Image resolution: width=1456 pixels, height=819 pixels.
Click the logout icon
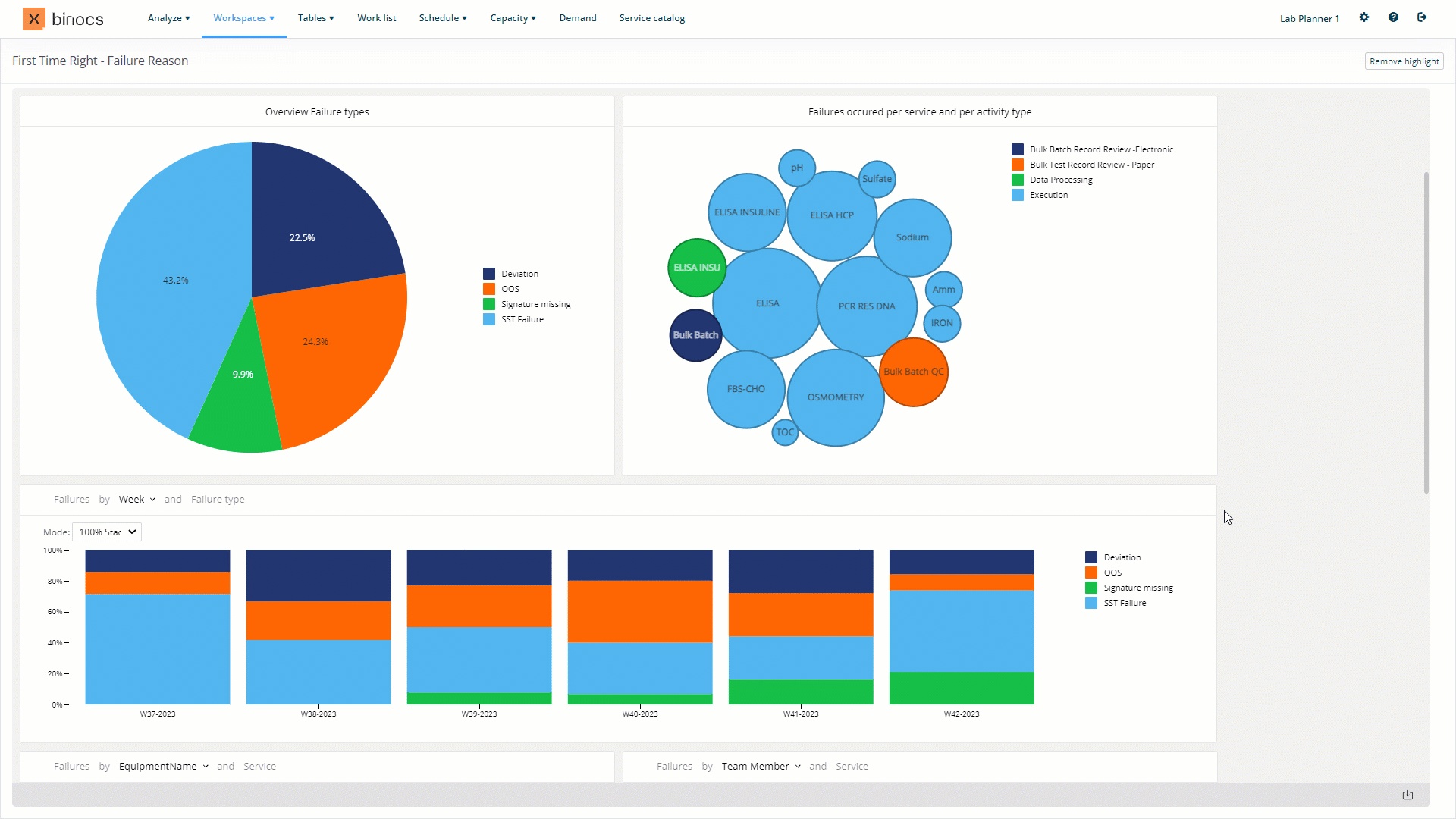(x=1422, y=17)
